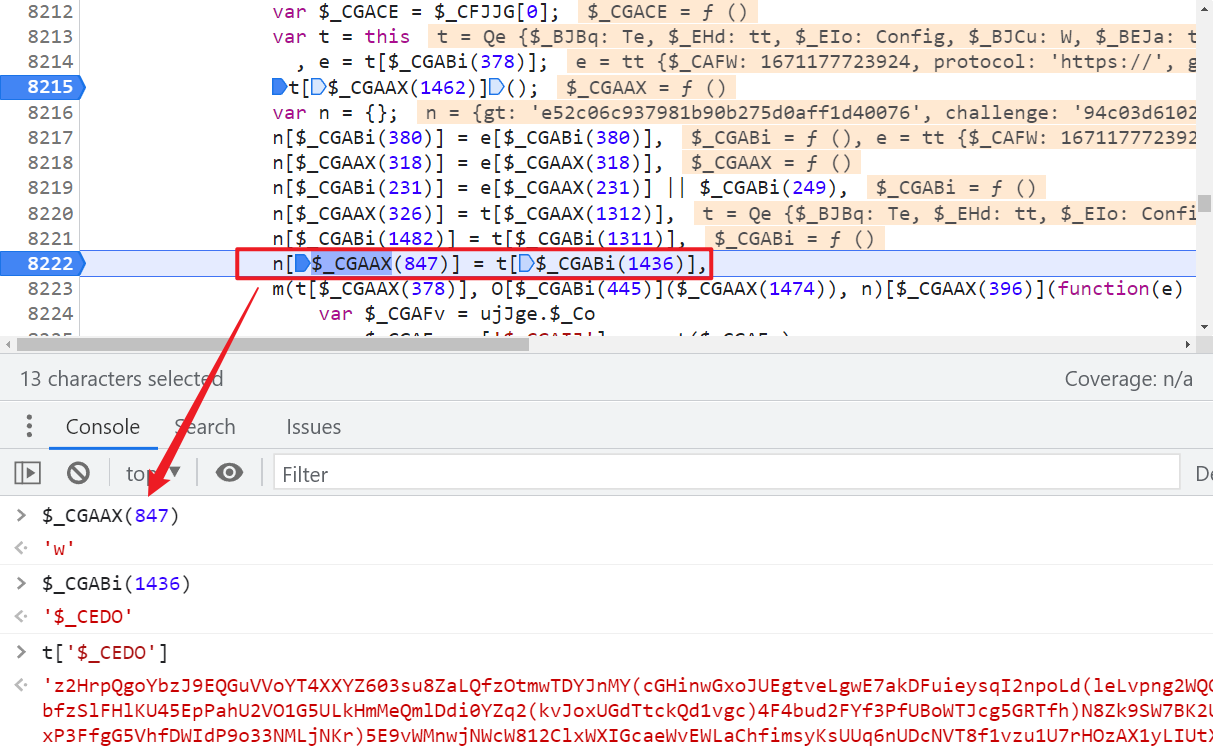Click the console result '$_CEDO'

[x=88, y=617]
